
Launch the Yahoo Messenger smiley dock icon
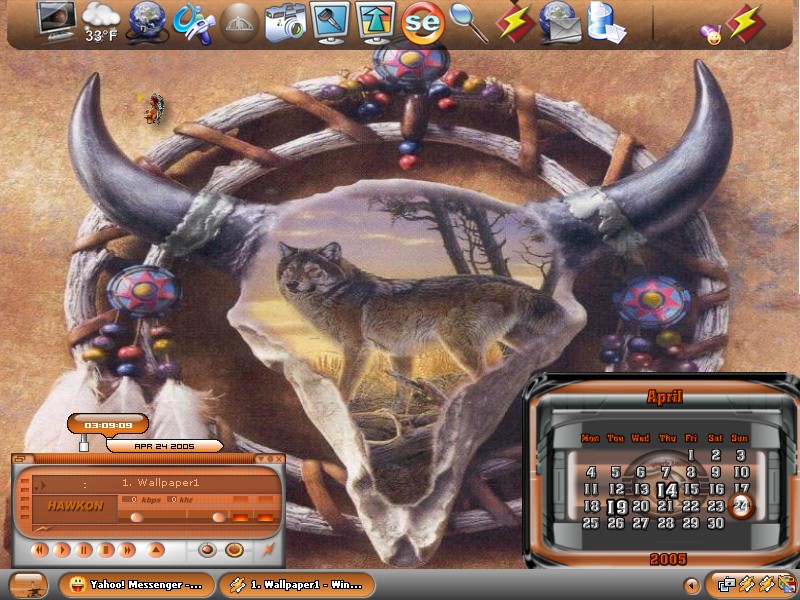point(711,35)
